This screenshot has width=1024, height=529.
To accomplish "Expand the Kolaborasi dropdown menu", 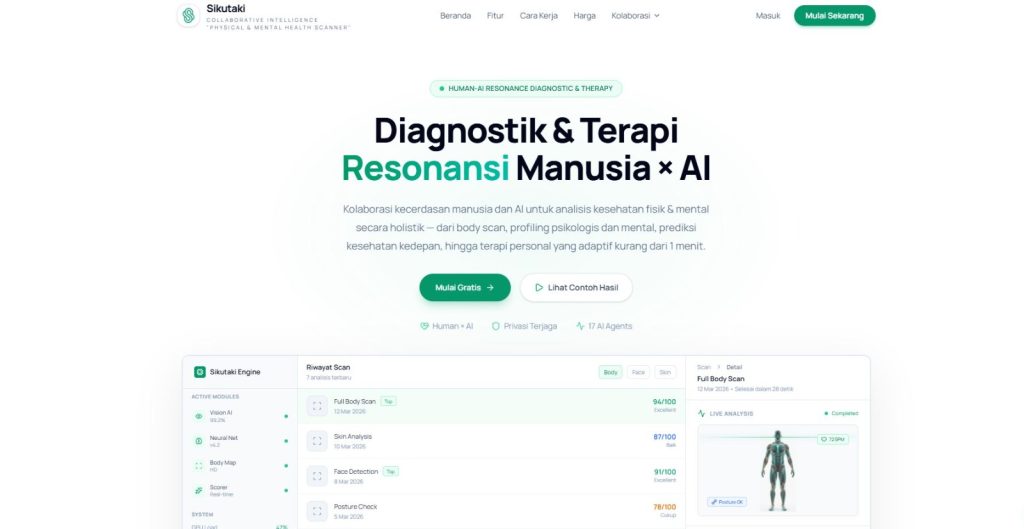I will 635,16.
